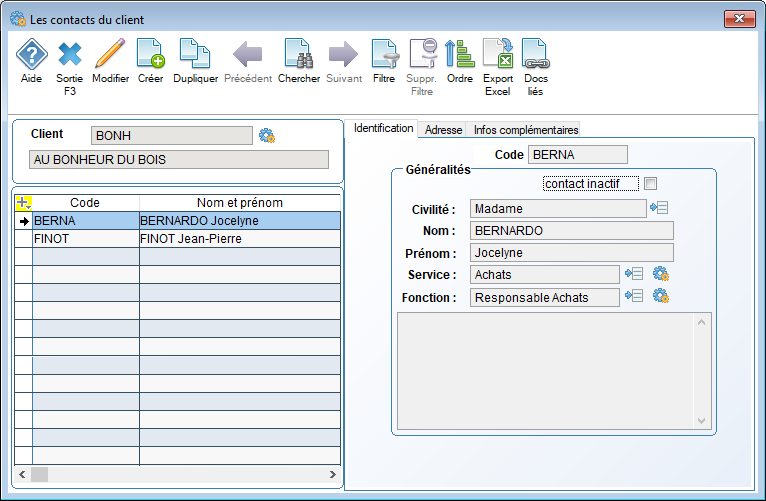
Task: Click the Service field showing Achats
Action: (x=545, y=274)
